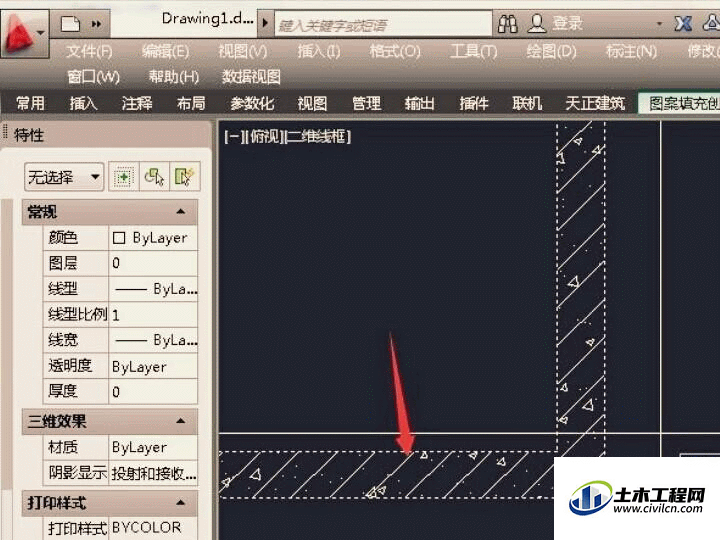Switch to the 联机 ribbon tab
This screenshot has width=720, height=540.
[527, 103]
